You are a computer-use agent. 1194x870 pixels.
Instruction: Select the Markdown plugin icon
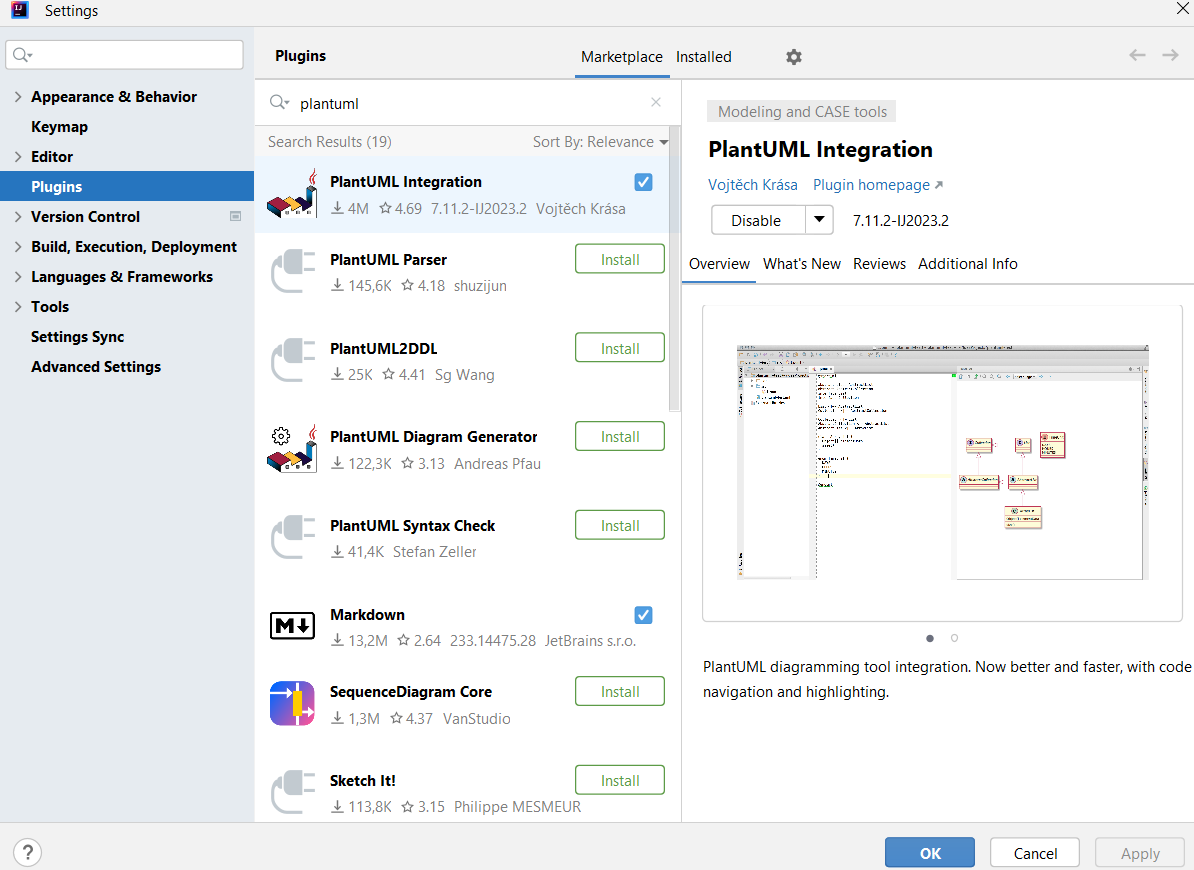tap(292, 626)
